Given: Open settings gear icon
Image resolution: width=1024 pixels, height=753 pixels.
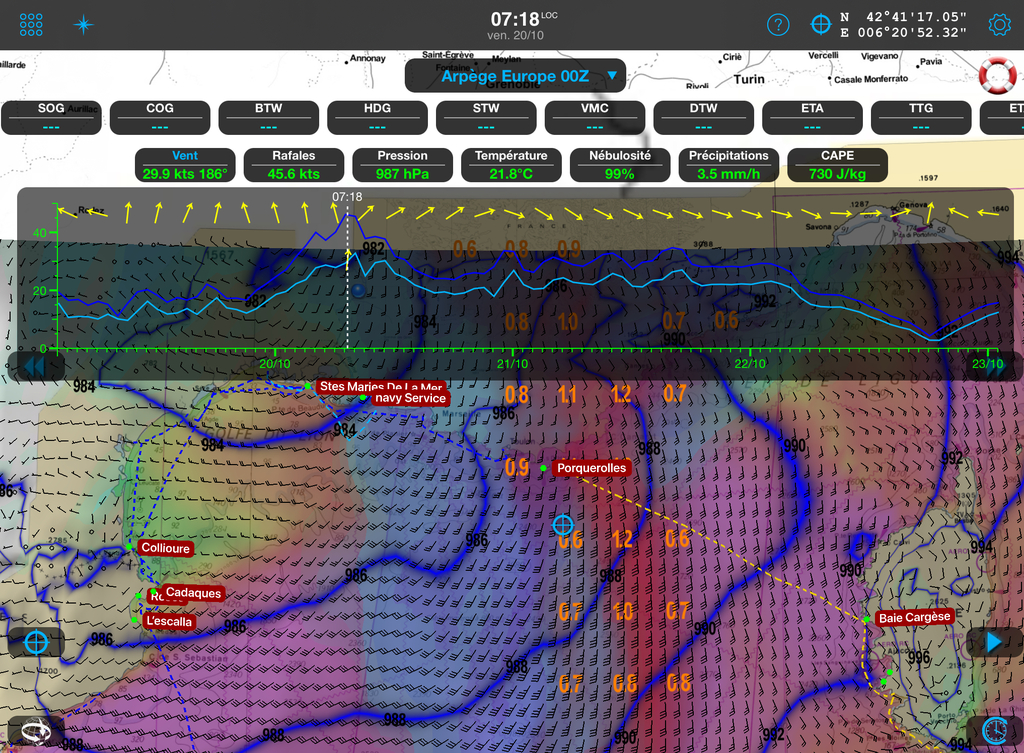Looking at the screenshot, I should [x=999, y=25].
